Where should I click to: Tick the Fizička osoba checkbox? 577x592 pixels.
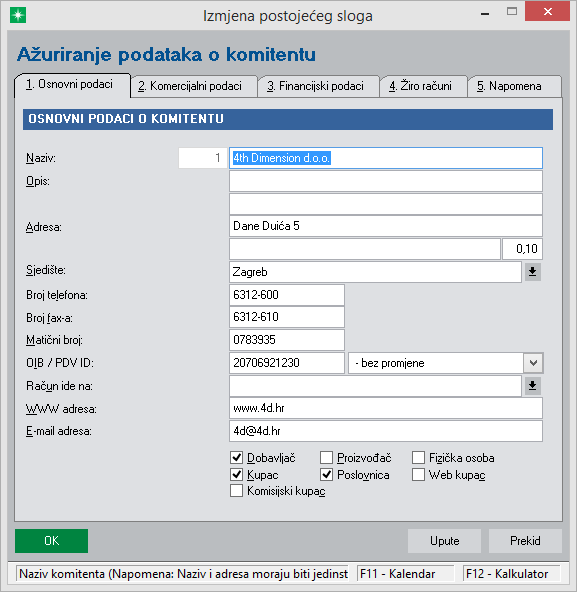tap(418, 458)
